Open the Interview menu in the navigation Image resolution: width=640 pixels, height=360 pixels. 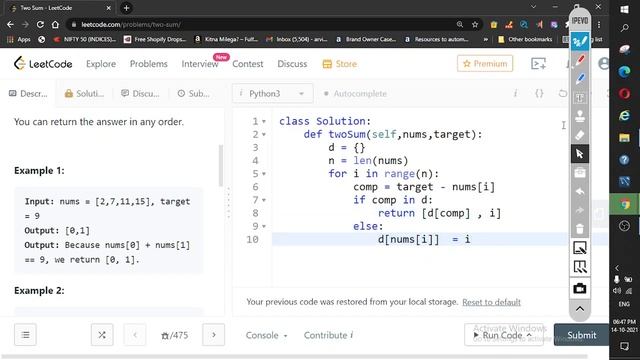(200, 64)
